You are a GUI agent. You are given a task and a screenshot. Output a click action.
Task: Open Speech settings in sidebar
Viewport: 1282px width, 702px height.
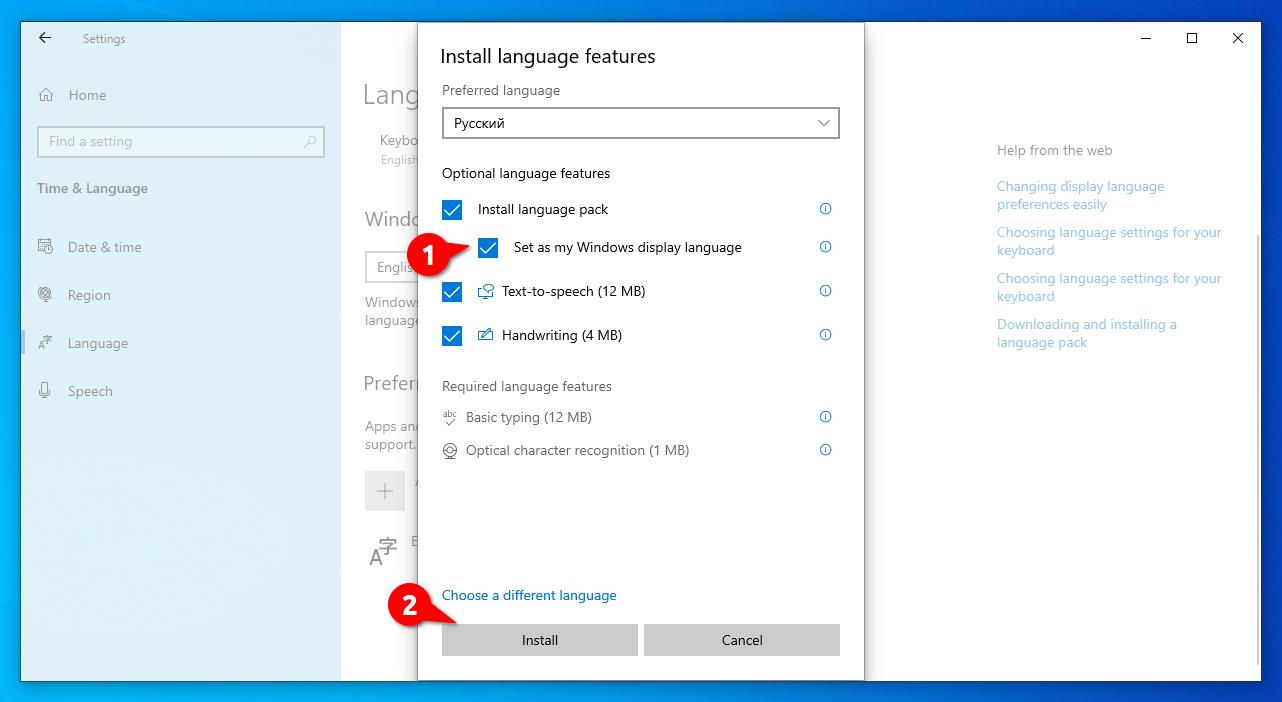pos(90,391)
